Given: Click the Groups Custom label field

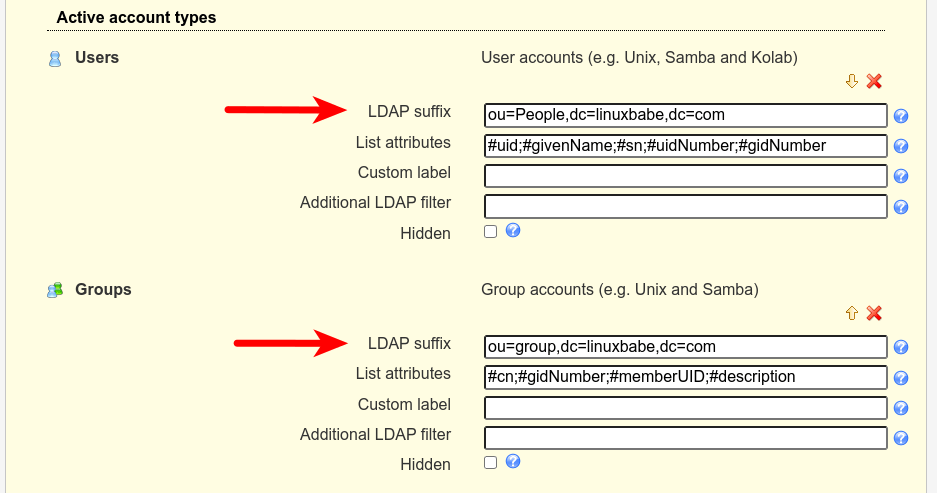Looking at the screenshot, I should pos(685,408).
